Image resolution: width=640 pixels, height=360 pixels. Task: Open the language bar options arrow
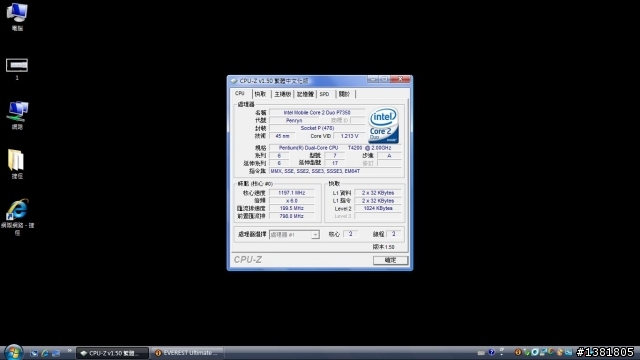pos(502,355)
